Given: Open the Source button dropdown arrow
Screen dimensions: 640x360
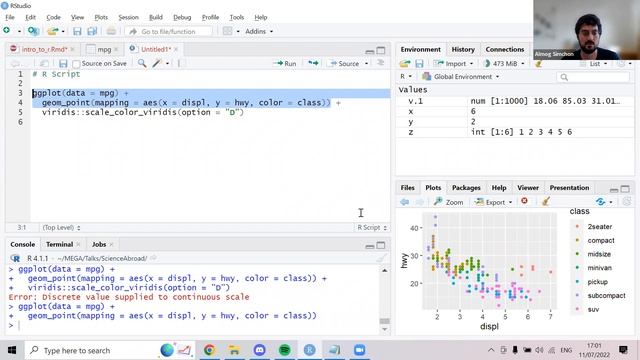Looking at the screenshot, I should (x=367, y=64).
